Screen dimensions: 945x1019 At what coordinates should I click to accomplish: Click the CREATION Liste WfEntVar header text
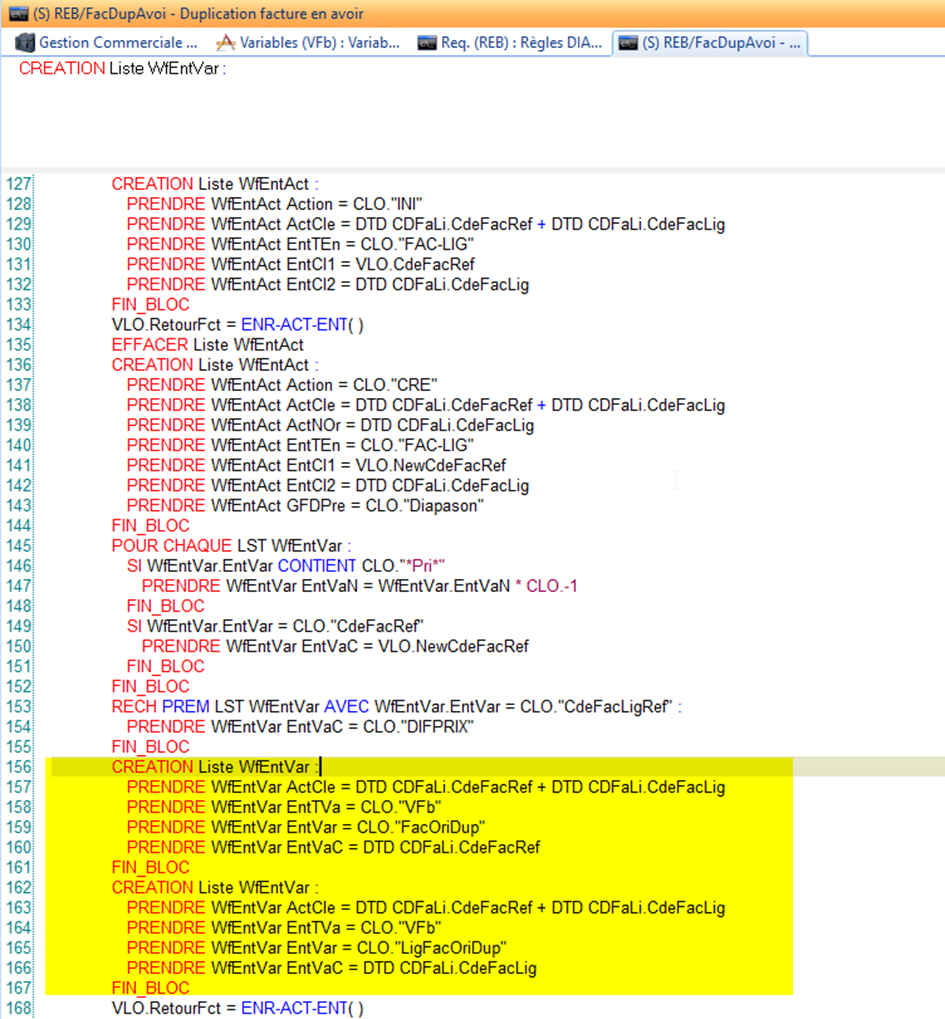pos(110,69)
